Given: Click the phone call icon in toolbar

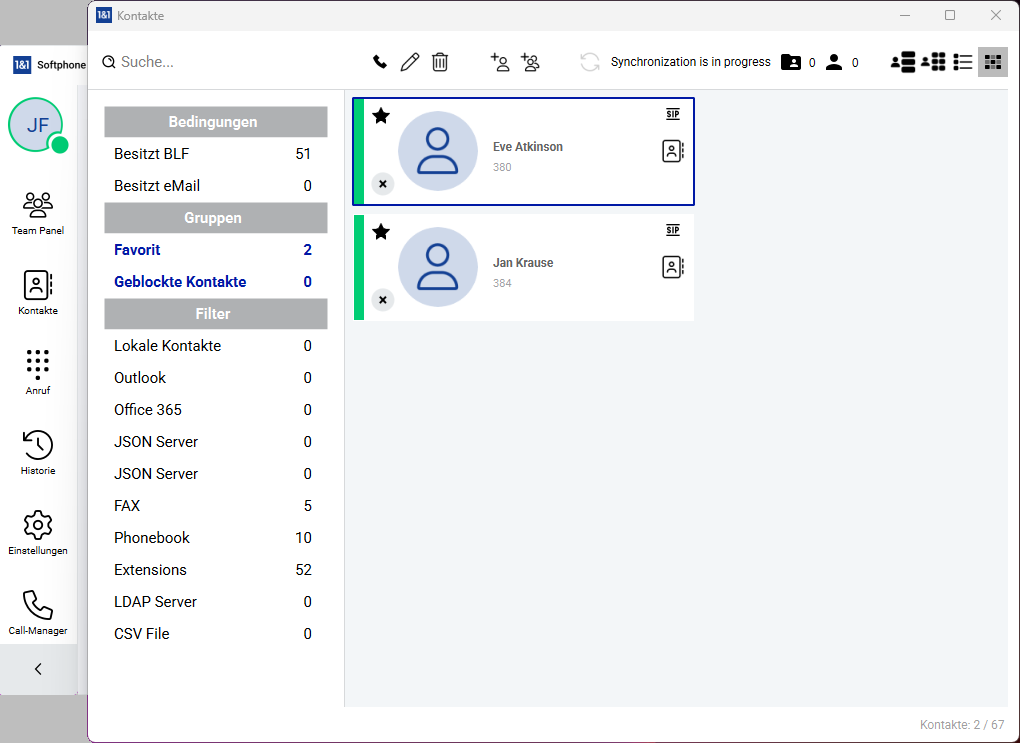Looking at the screenshot, I should [380, 62].
